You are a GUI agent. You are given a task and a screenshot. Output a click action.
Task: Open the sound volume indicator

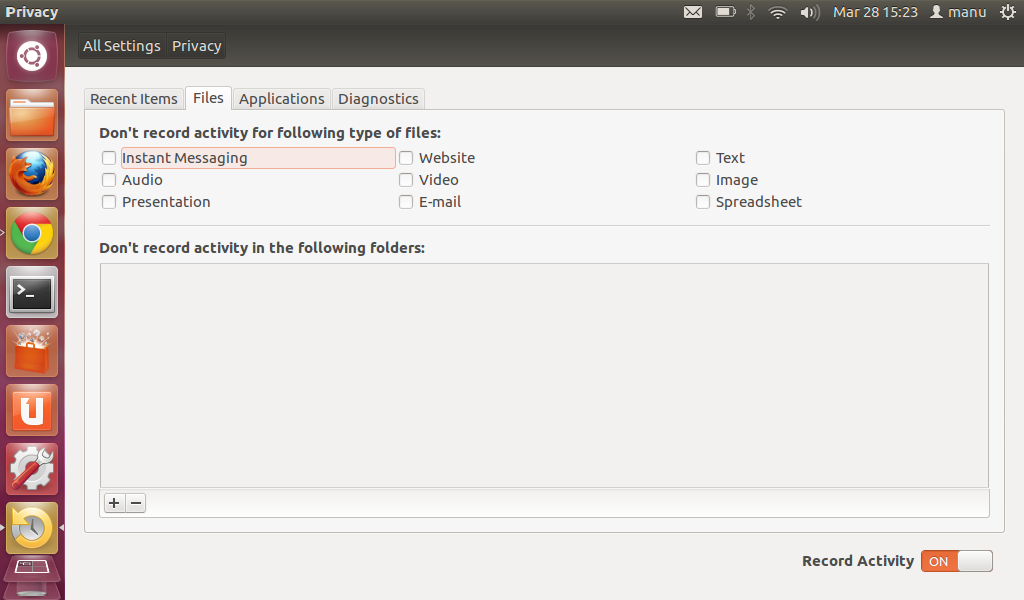tap(810, 12)
